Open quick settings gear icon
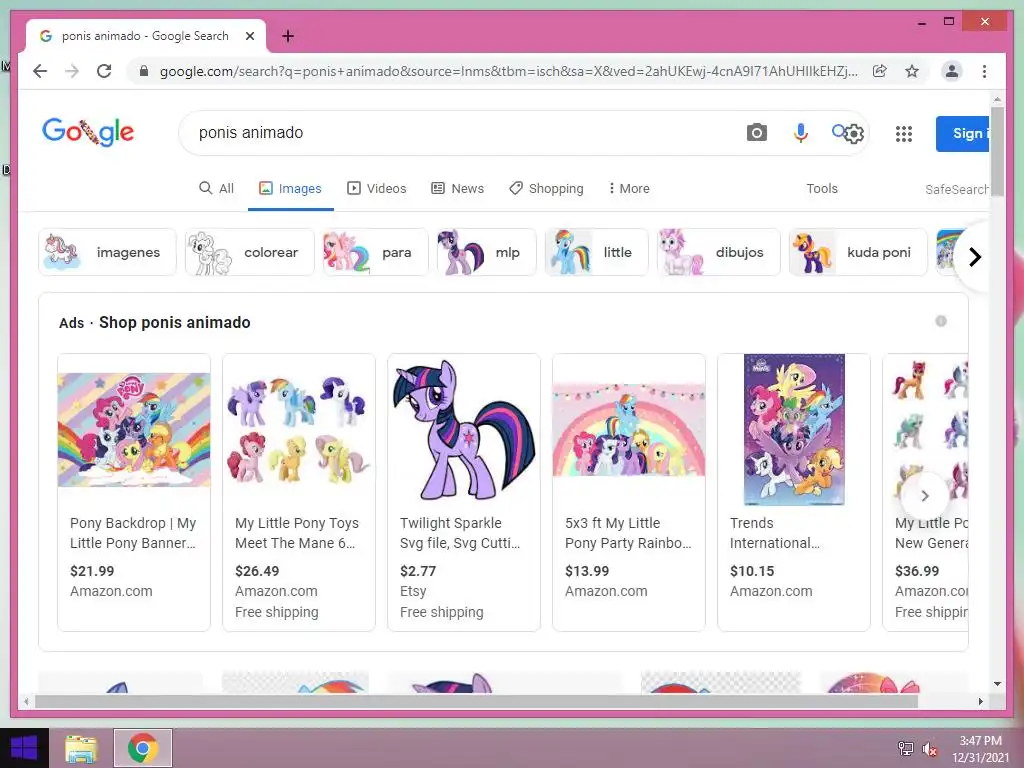Viewport: 1024px width, 768px height. [x=854, y=134]
